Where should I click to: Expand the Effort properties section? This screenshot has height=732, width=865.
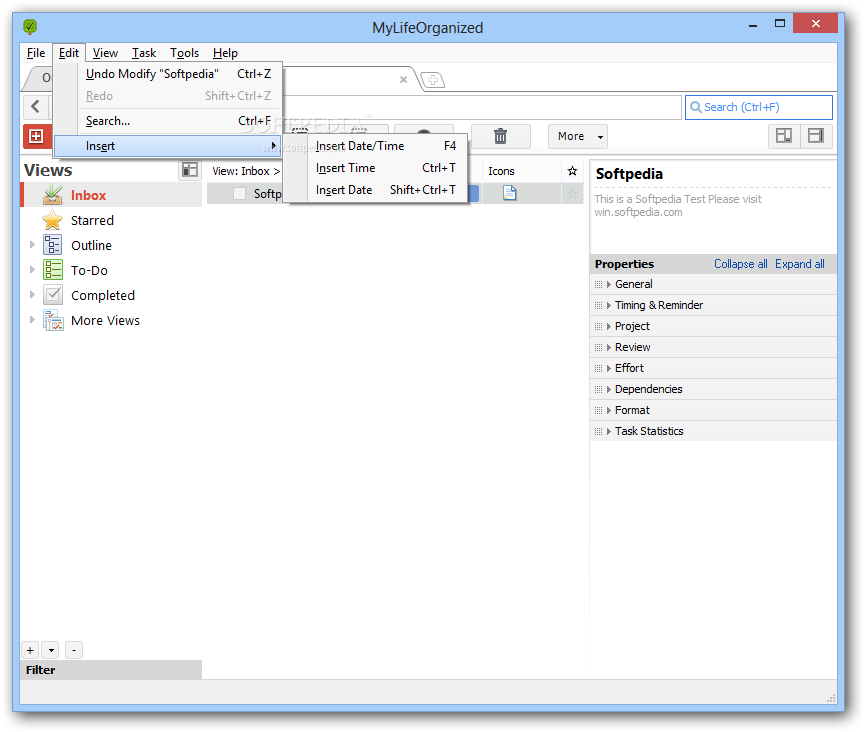(608, 368)
